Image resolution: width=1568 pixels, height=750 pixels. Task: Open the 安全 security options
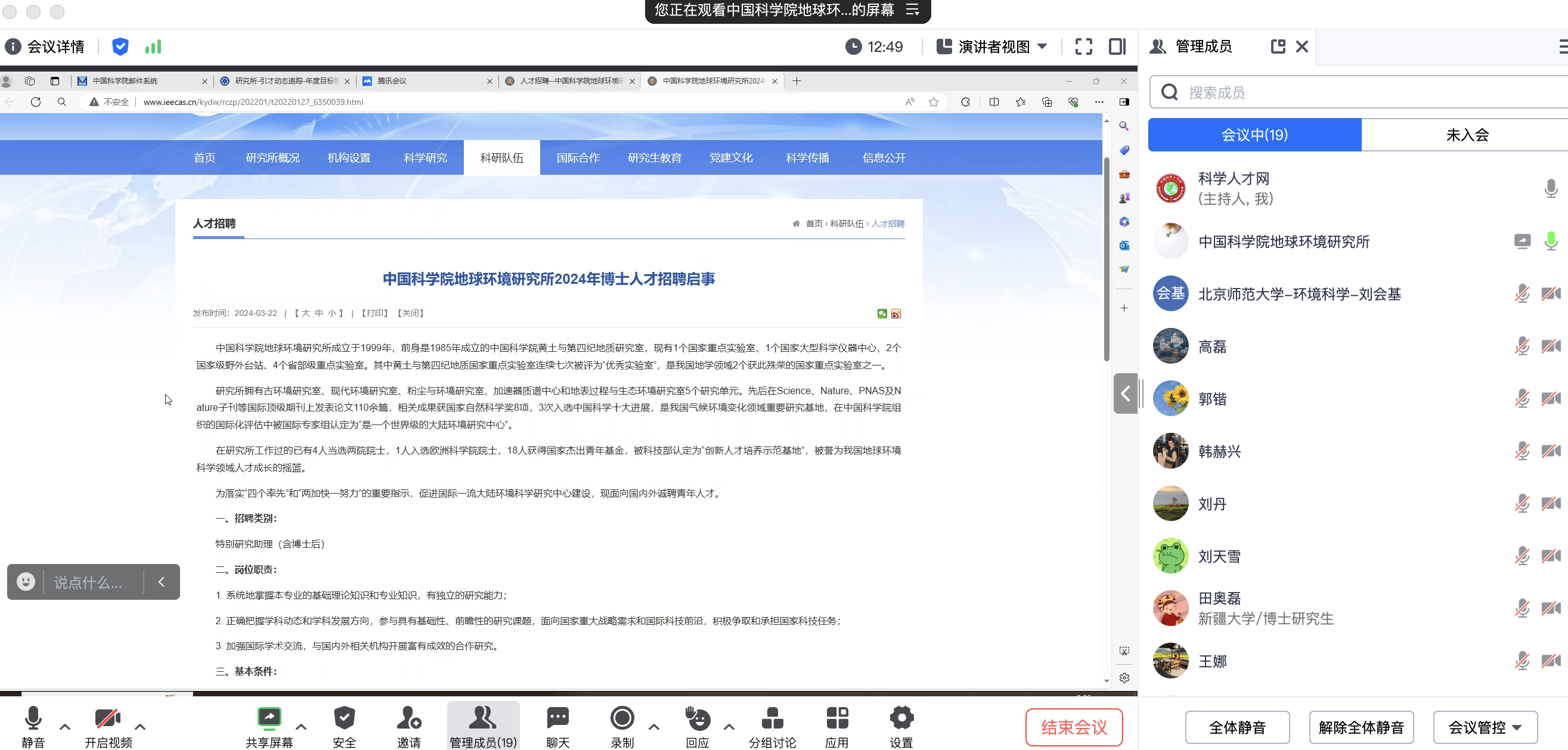pos(345,727)
